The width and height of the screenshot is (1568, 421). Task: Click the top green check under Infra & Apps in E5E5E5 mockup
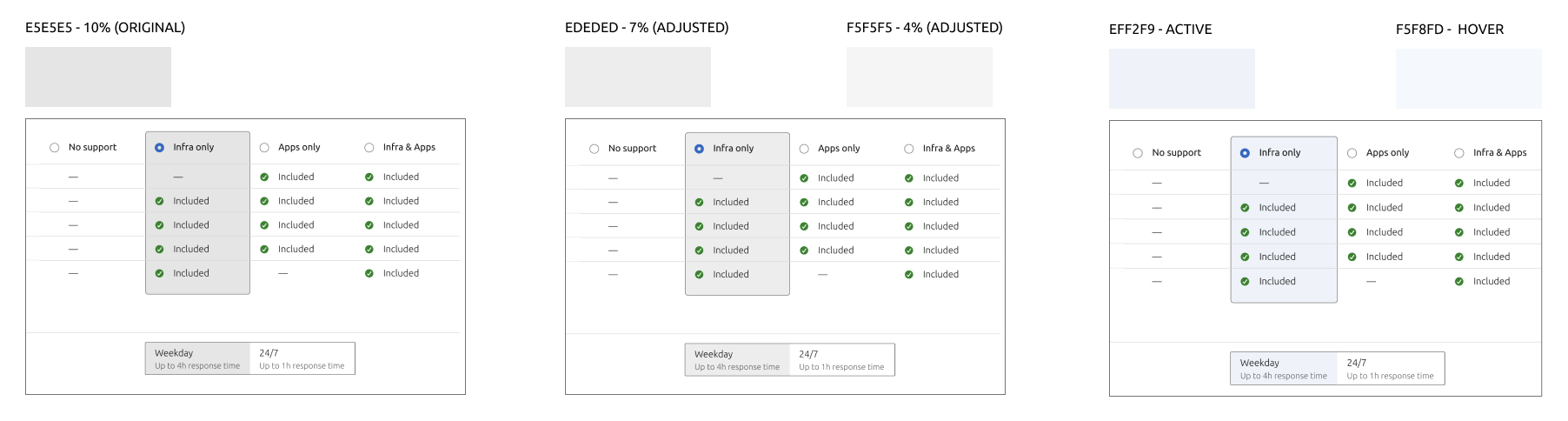click(x=369, y=177)
